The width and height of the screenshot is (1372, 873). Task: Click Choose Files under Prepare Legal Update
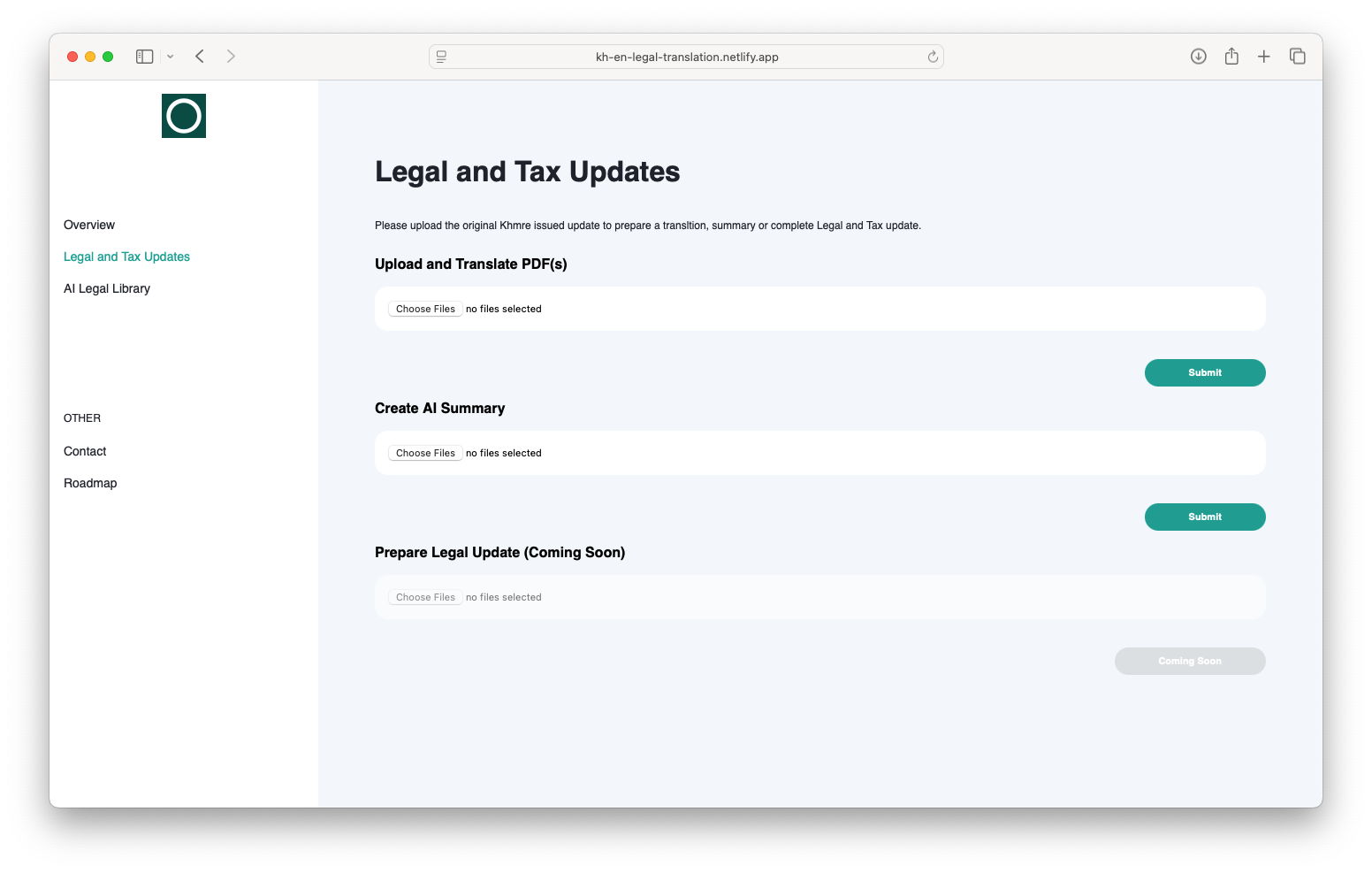425,597
